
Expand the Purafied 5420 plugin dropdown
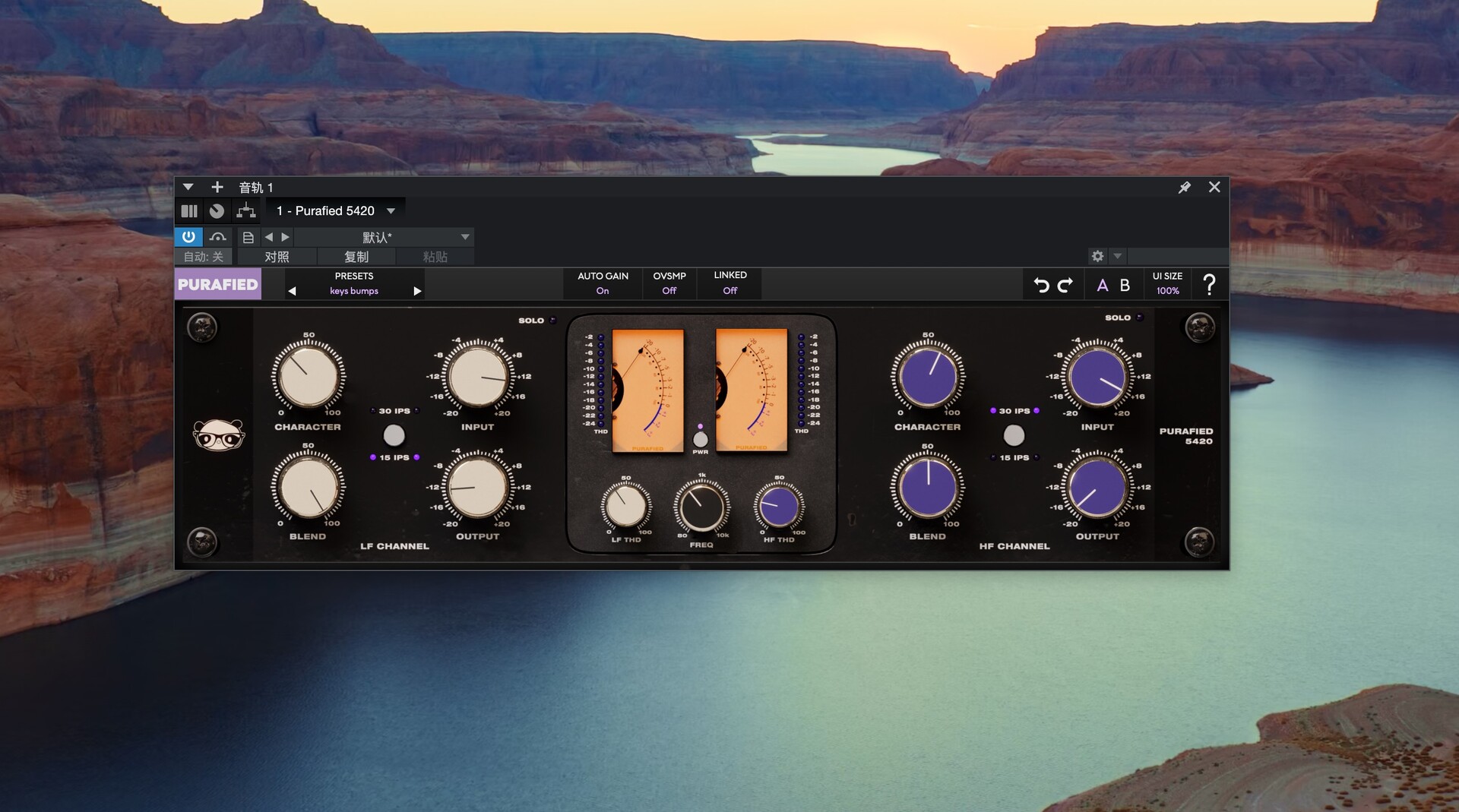click(x=391, y=211)
